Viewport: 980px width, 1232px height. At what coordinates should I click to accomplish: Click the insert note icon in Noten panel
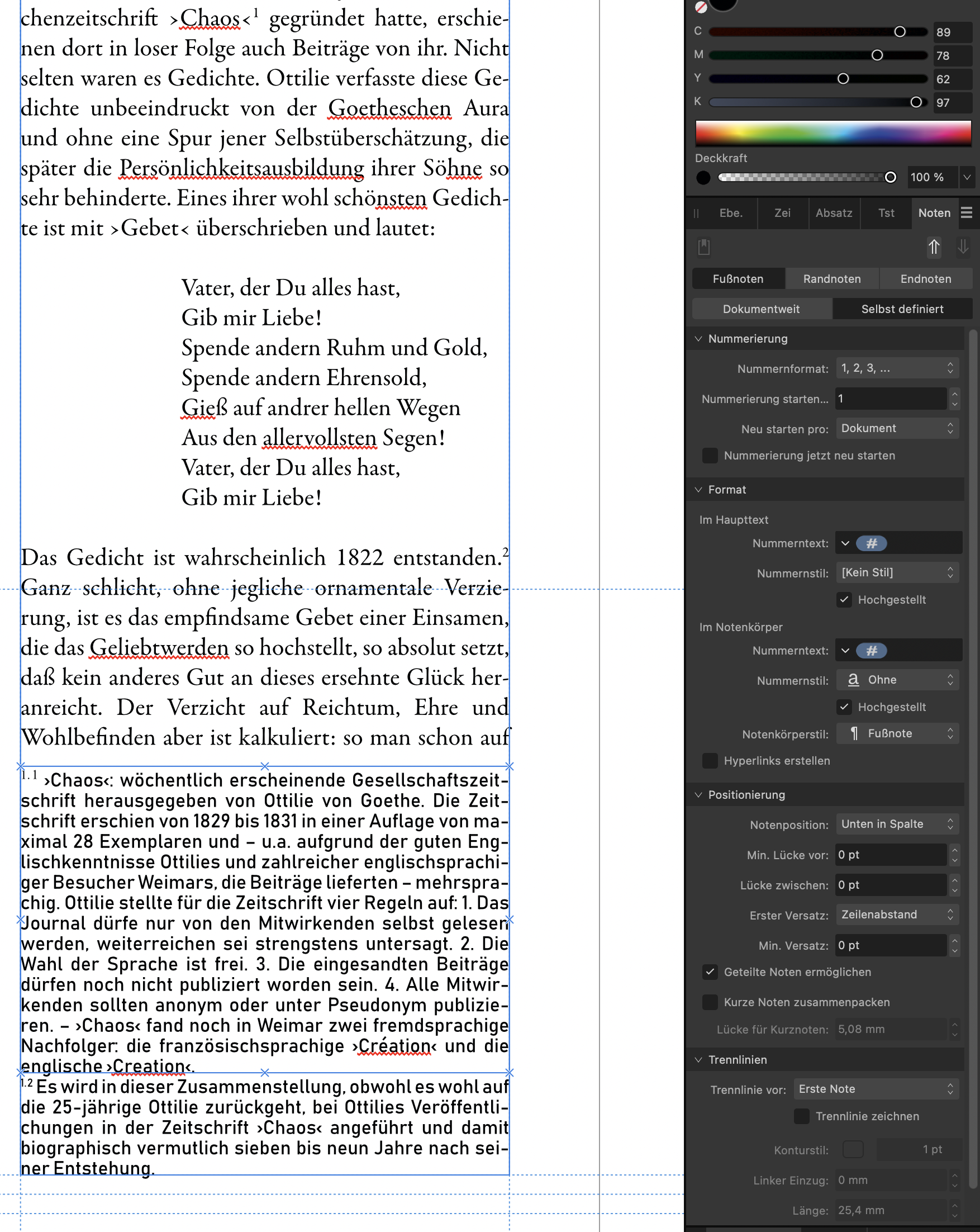point(703,247)
